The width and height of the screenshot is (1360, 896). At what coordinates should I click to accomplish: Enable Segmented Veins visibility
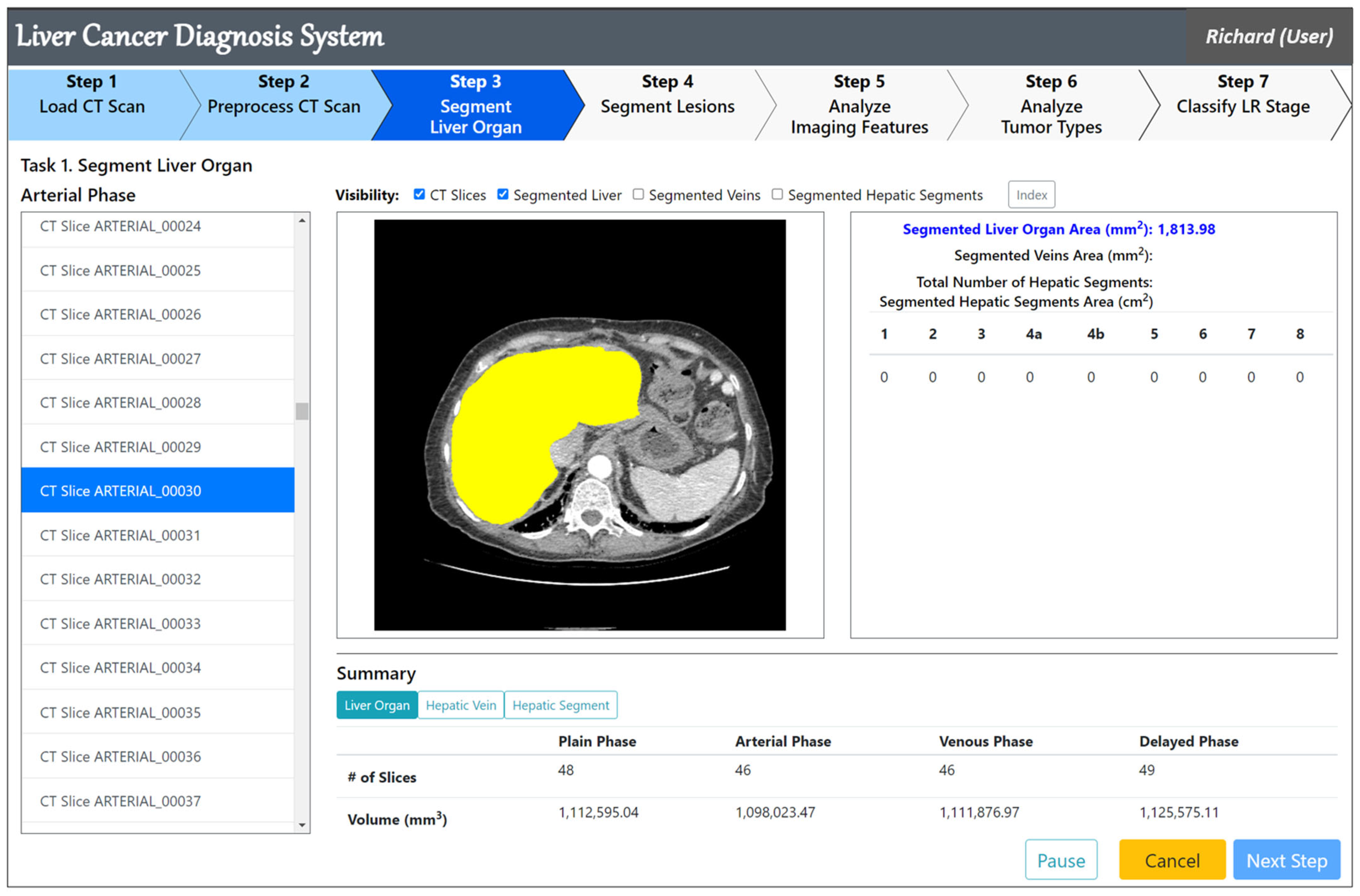pyautogui.click(x=638, y=194)
